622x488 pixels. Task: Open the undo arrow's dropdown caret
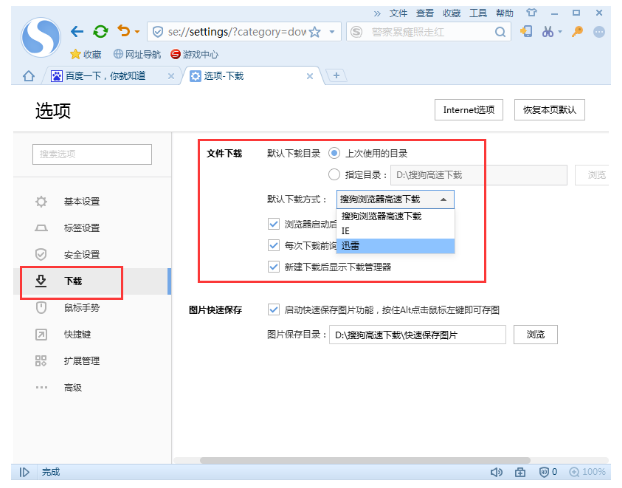click(x=137, y=31)
